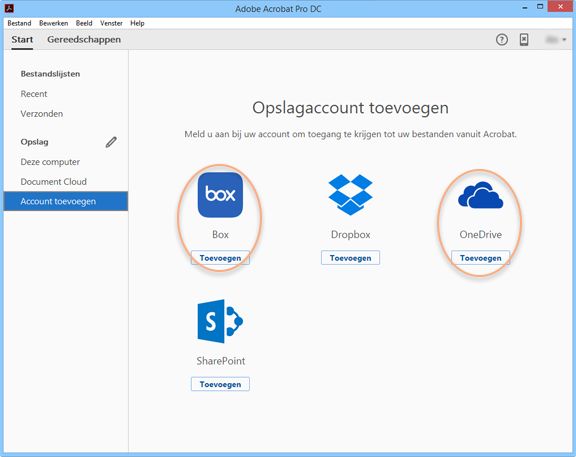Click the Dropbox logo icon

point(350,195)
